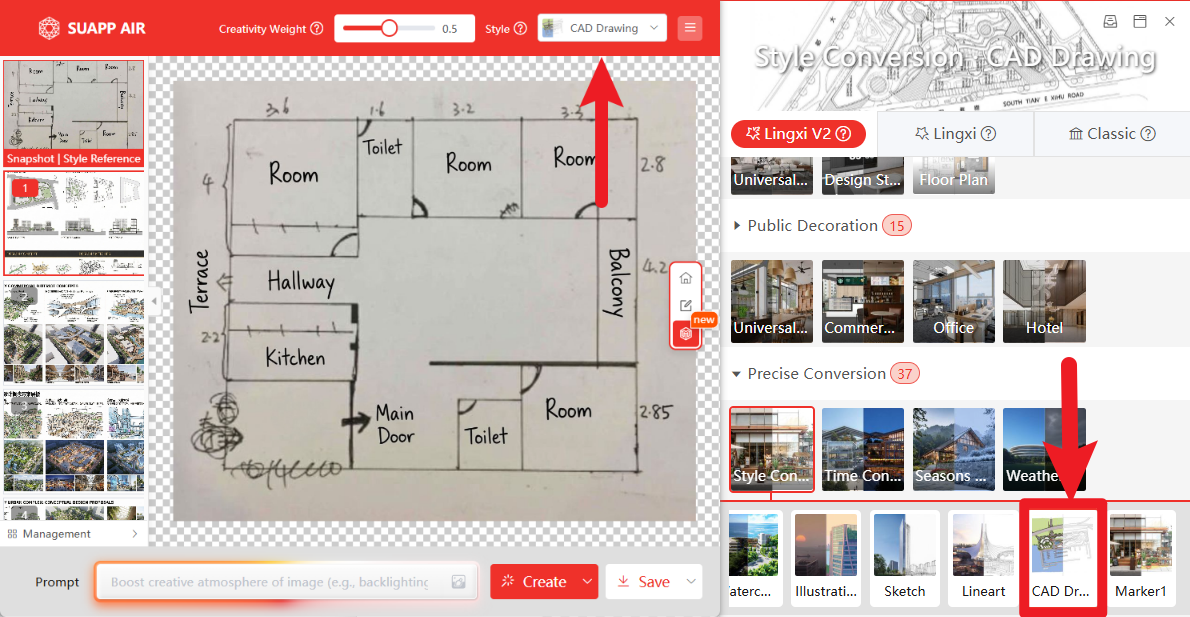Select the edit pencil icon on canvas toolbar

[x=685, y=306]
